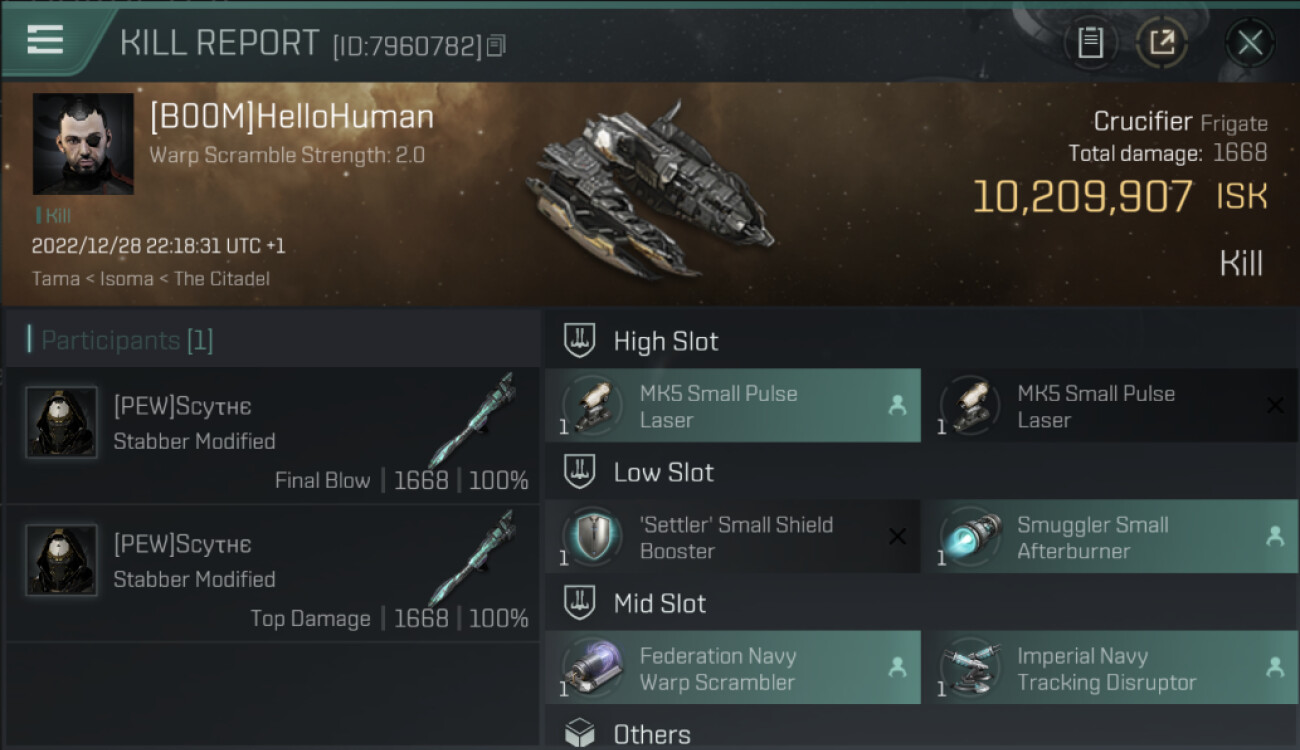
Task: Collapse the Mid Slot section
Action: click(580, 603)
